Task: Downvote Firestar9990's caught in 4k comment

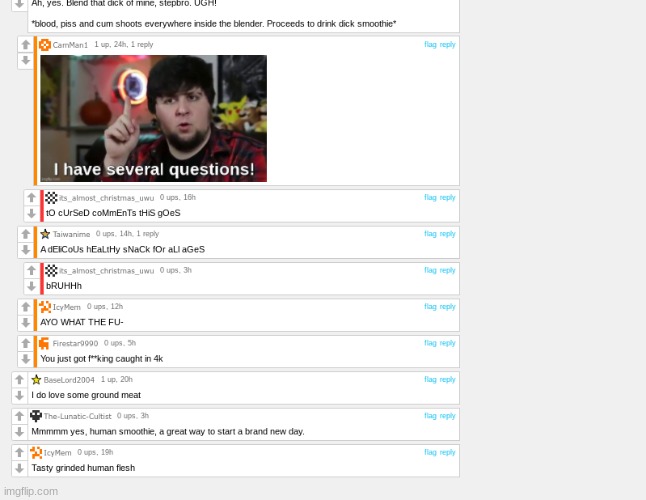Action: [26, 359]
